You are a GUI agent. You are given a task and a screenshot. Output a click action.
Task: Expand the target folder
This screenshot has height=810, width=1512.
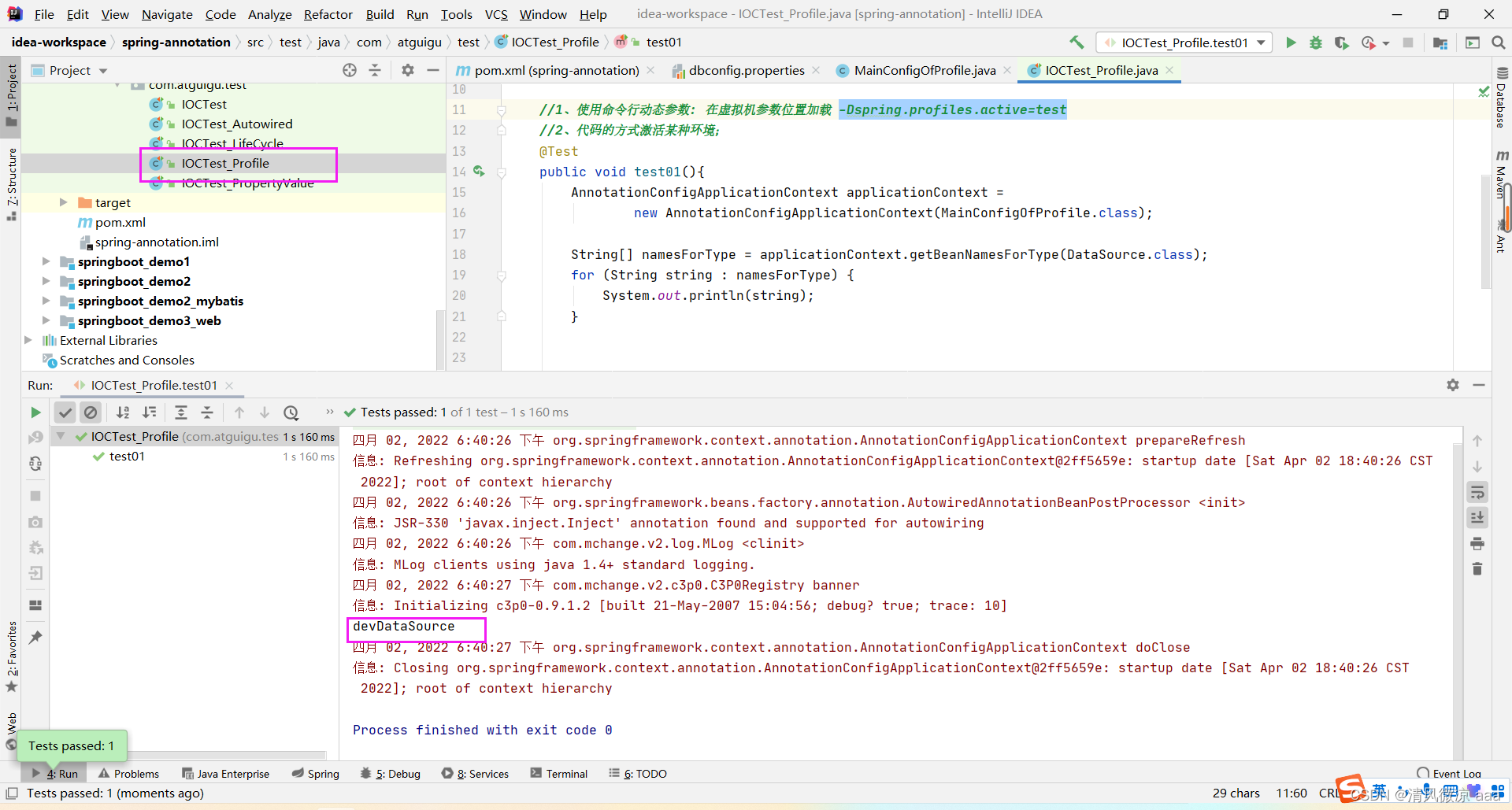tap(63, 203)
